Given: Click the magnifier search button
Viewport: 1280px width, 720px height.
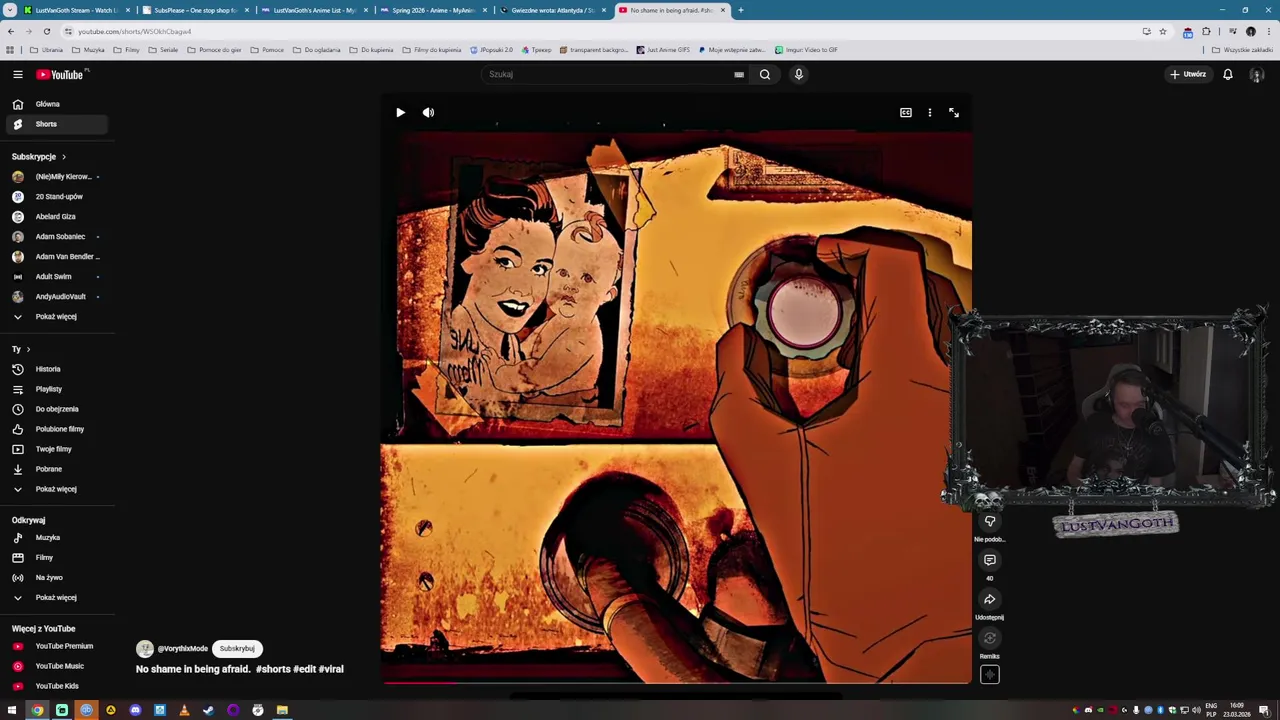Looking at the screenshot, I should 765,74.
